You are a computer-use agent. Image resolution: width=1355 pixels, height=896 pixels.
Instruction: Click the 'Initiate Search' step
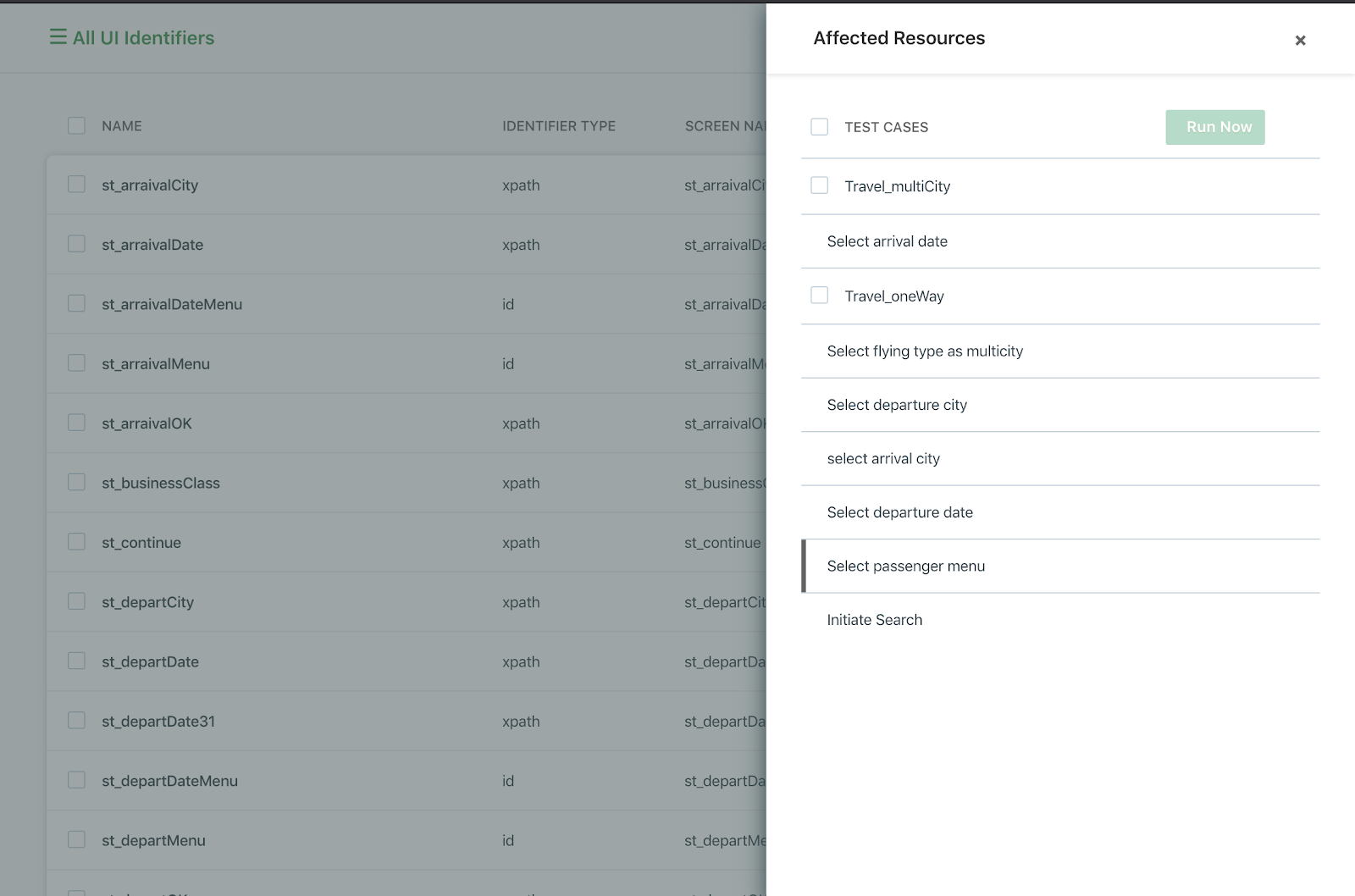(874, 620)
